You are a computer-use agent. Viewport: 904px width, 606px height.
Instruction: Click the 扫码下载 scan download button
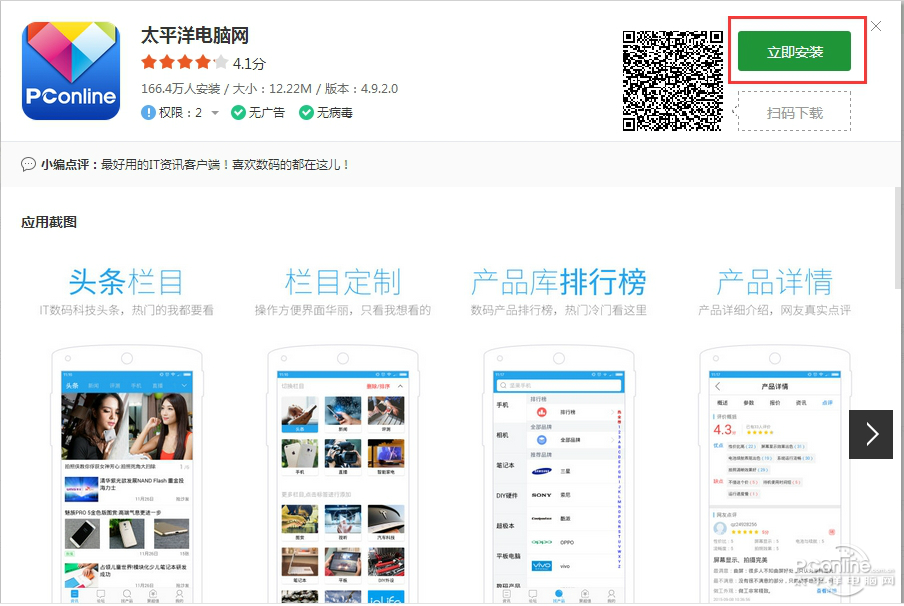click(794, 112)
